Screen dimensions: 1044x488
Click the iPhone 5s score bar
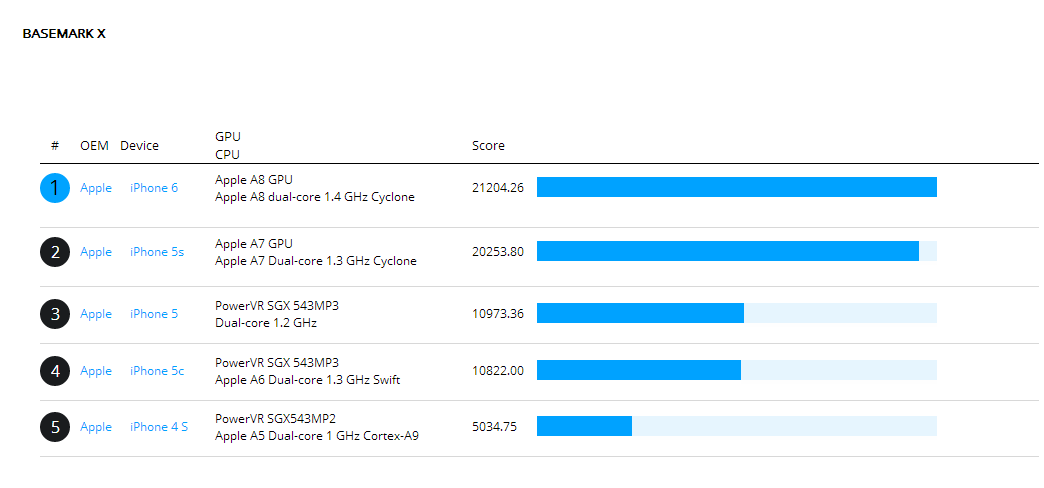pyautogui.click(x=736, y=251)
